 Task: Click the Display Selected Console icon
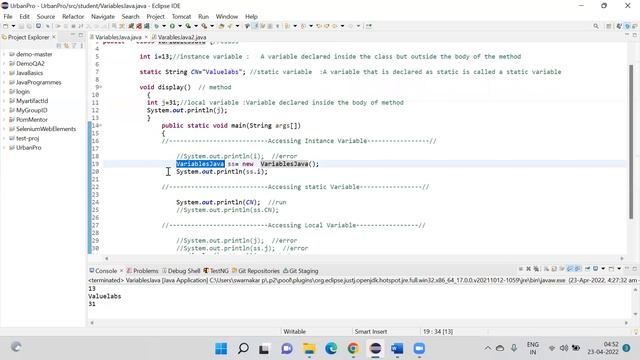pos(596,269)
